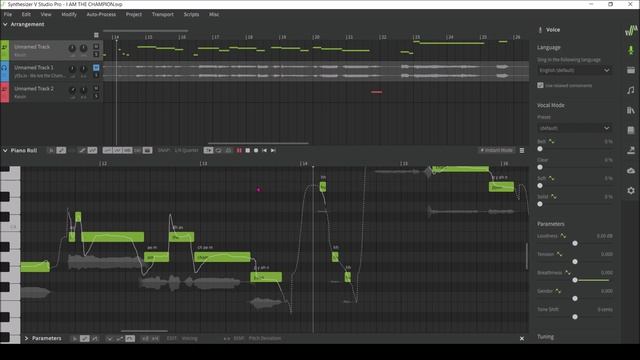This screenshot has width=640, height=360.
Task: Close the Parameters panel with X
Action: (522, 338)
